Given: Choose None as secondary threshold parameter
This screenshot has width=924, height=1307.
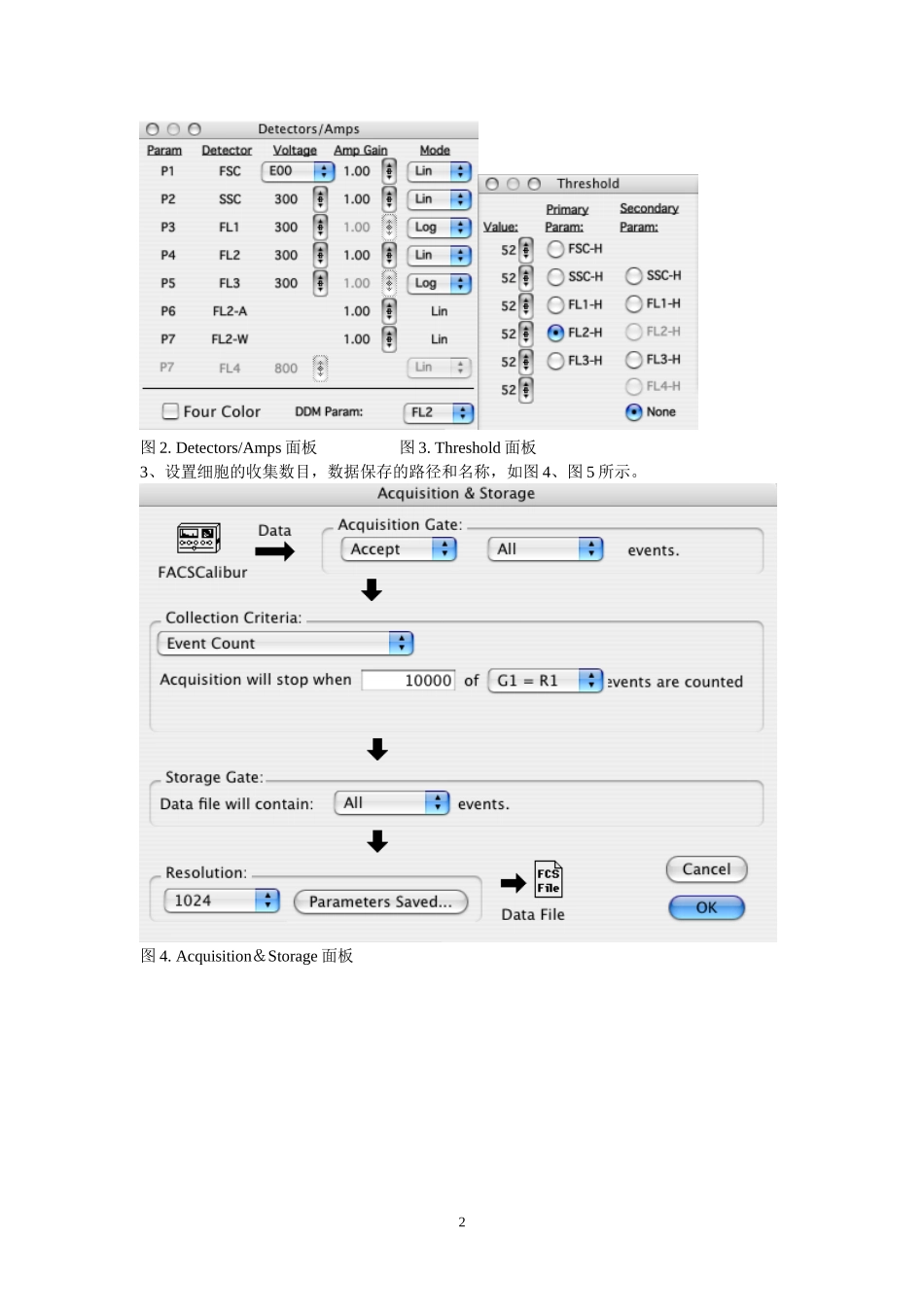Looking at the screenshot, I should coord(634,412).
